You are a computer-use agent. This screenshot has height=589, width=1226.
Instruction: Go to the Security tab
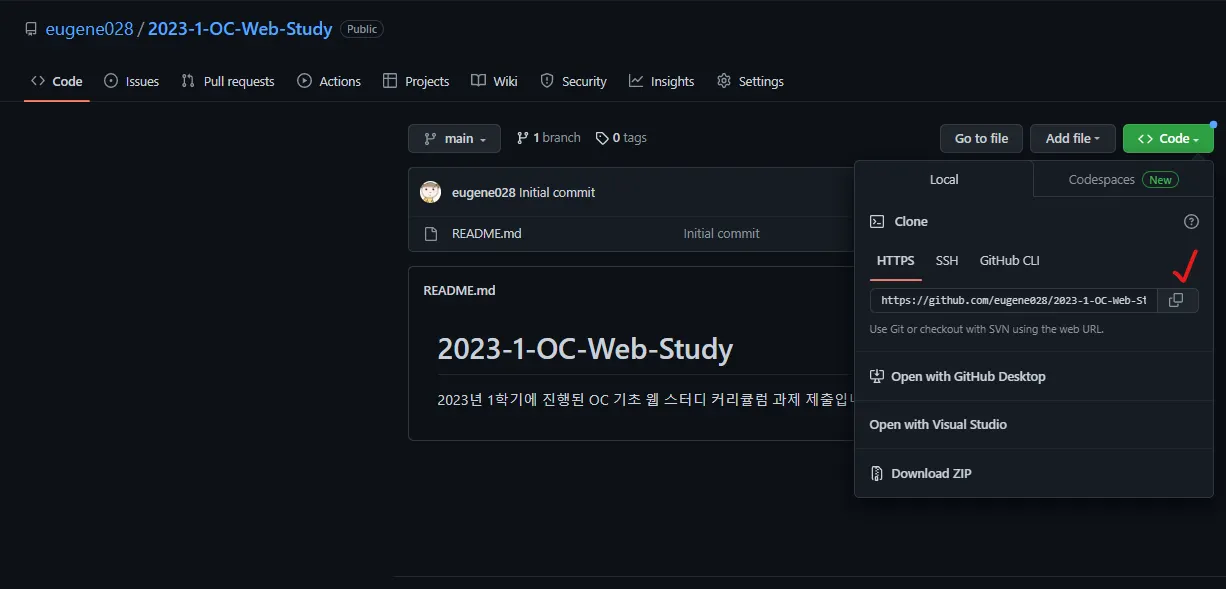(x=573, y=81)
